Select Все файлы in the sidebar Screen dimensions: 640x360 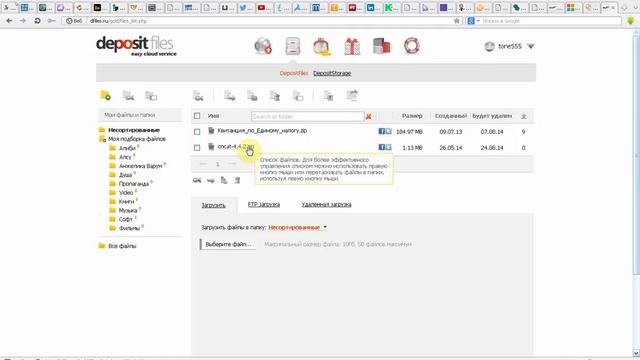(122, 246)
